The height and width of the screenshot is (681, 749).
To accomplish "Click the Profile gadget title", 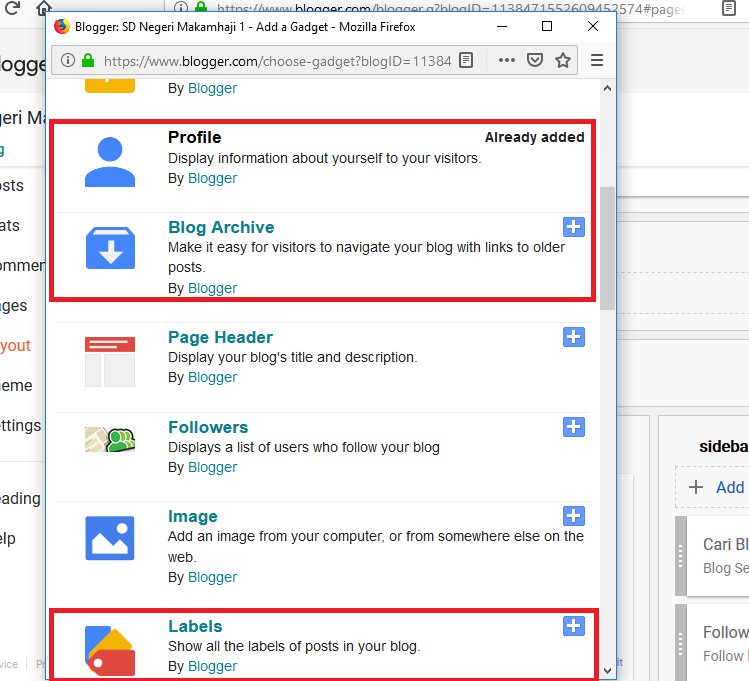I will [194, 138].
